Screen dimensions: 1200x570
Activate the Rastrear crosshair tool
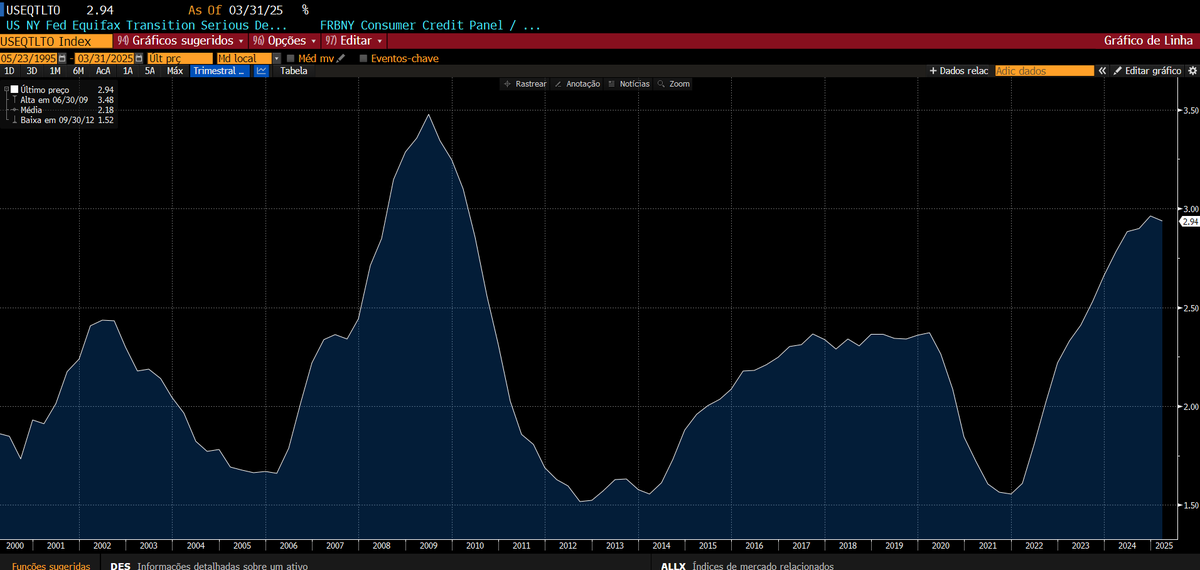pos(525,84)
